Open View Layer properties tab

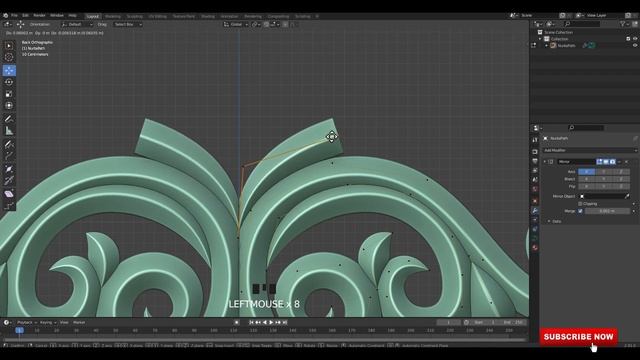click(535, 171)
